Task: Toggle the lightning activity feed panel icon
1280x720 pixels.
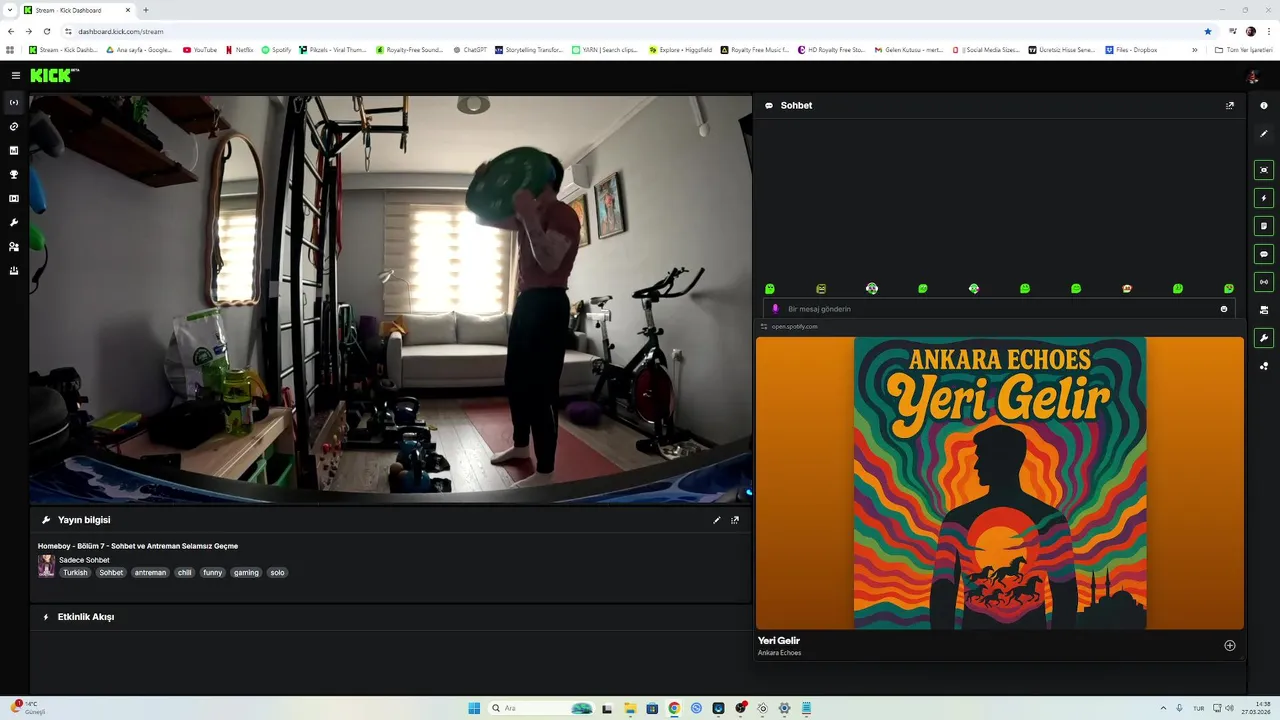Action: [1264, 198]
